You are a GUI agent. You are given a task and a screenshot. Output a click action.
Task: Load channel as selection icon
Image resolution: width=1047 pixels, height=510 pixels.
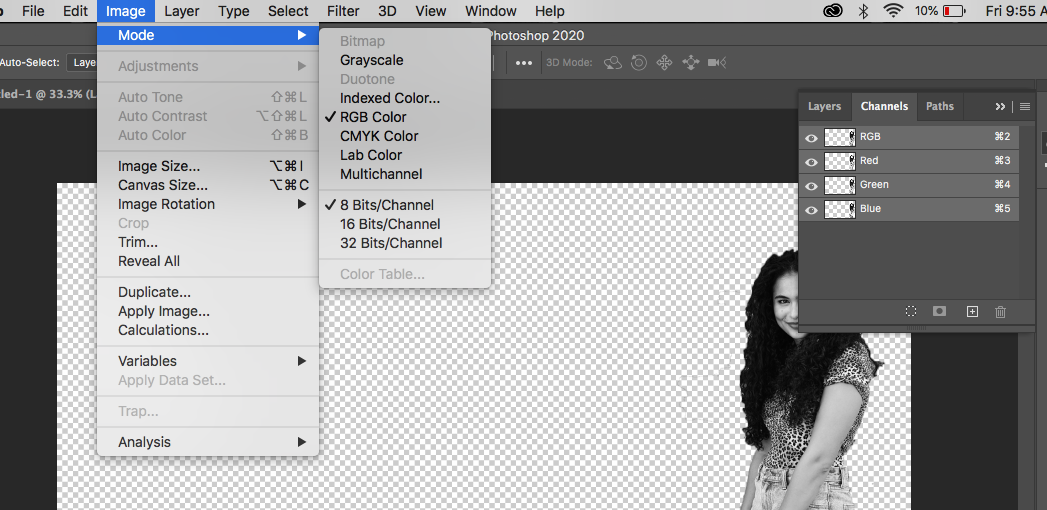click(x=911, y=311)
